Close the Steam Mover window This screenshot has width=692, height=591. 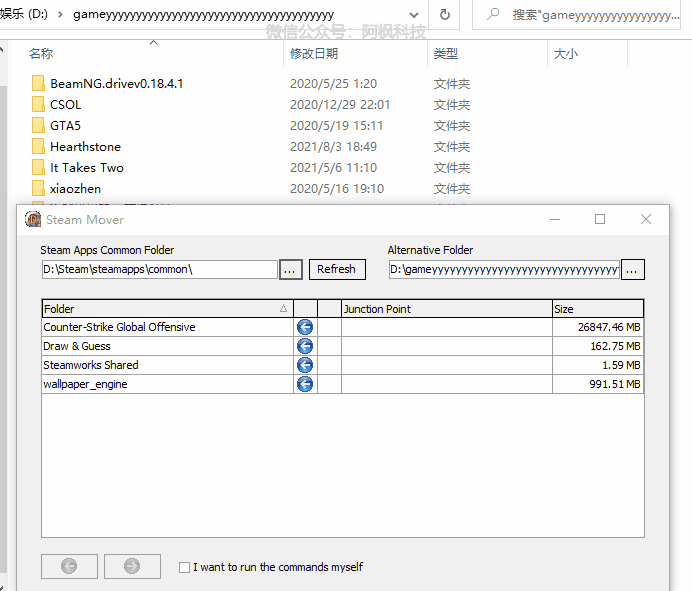[646, 219]
